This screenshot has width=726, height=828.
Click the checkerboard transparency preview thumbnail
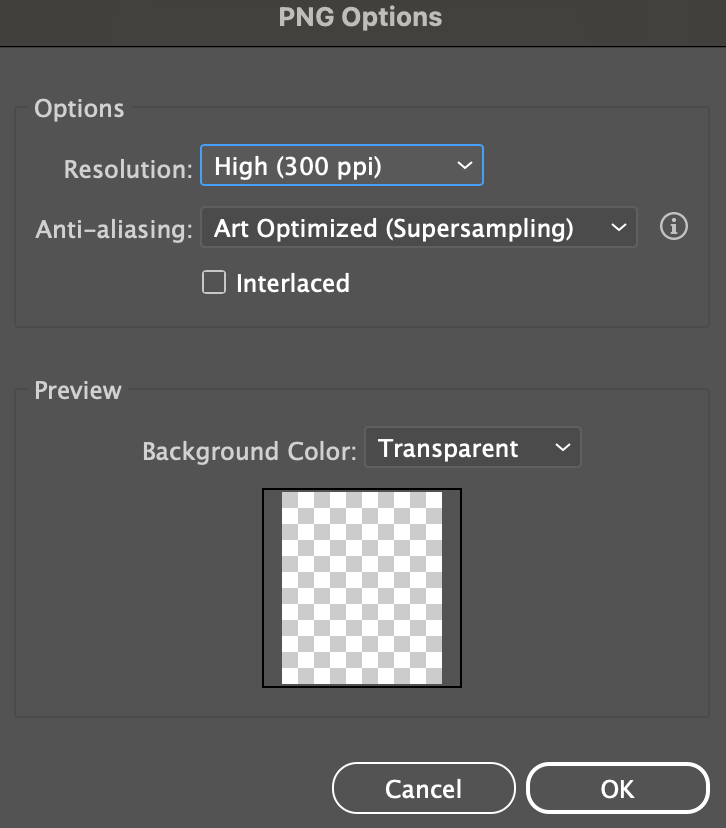pos(362,588)
